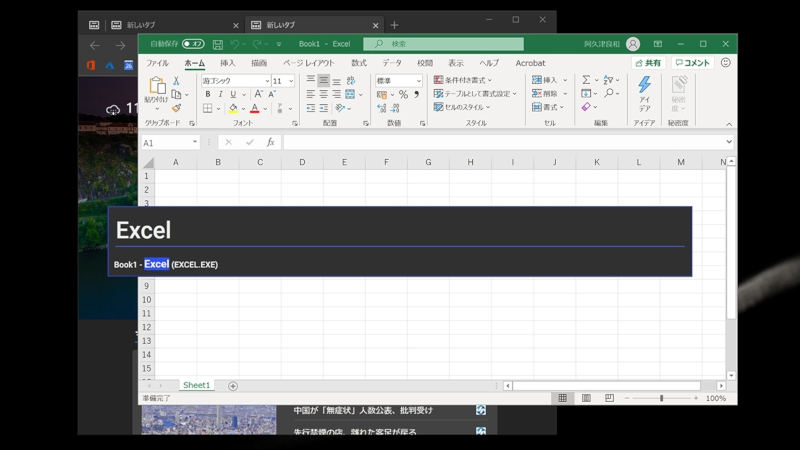The width and height of the screenshot is (800, 450).
Task: Toggle Wrap Text in alignment group
Action: click(351, 81)
